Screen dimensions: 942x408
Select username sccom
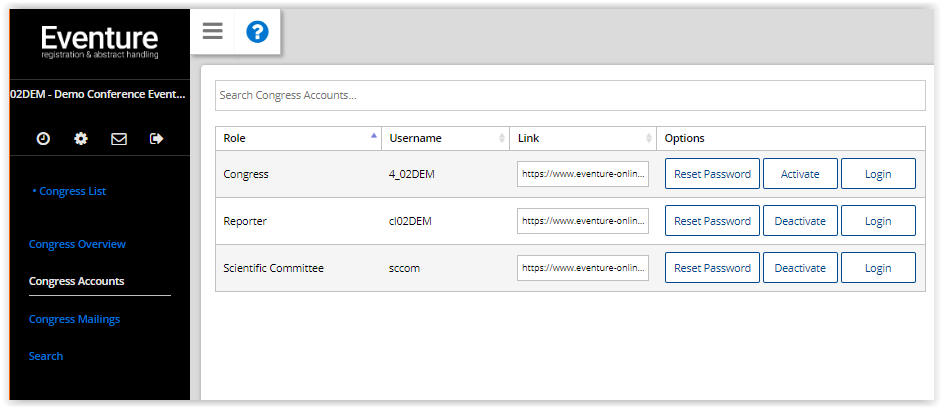pyautogui.click(x=404, y=268)
